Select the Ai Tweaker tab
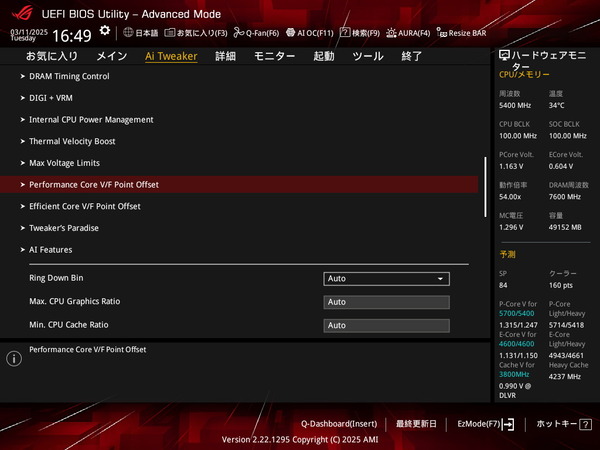Screen dimensions: 600x450 (171, 56)
